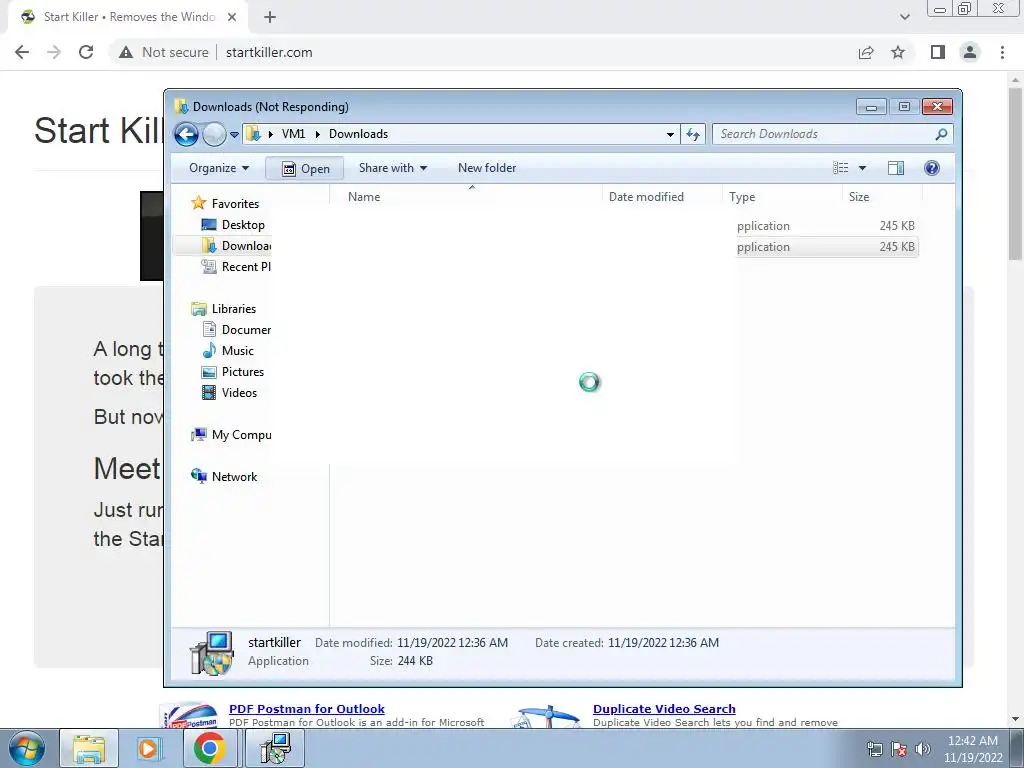Screen dimensions: 1024x768
Task: Open Windows Explorer from taskbar
Action: pos(89,748)
